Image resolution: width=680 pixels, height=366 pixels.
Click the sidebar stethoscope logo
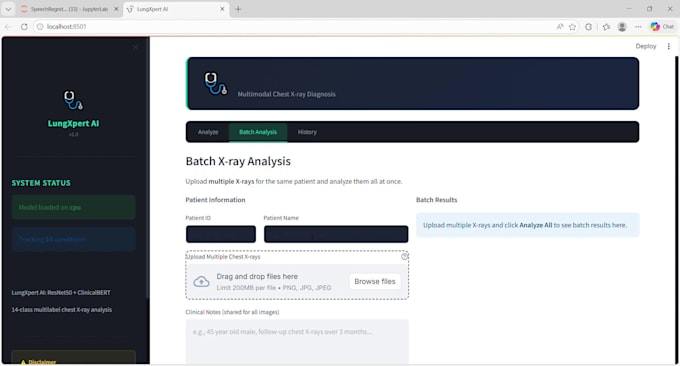pos(73,100)
